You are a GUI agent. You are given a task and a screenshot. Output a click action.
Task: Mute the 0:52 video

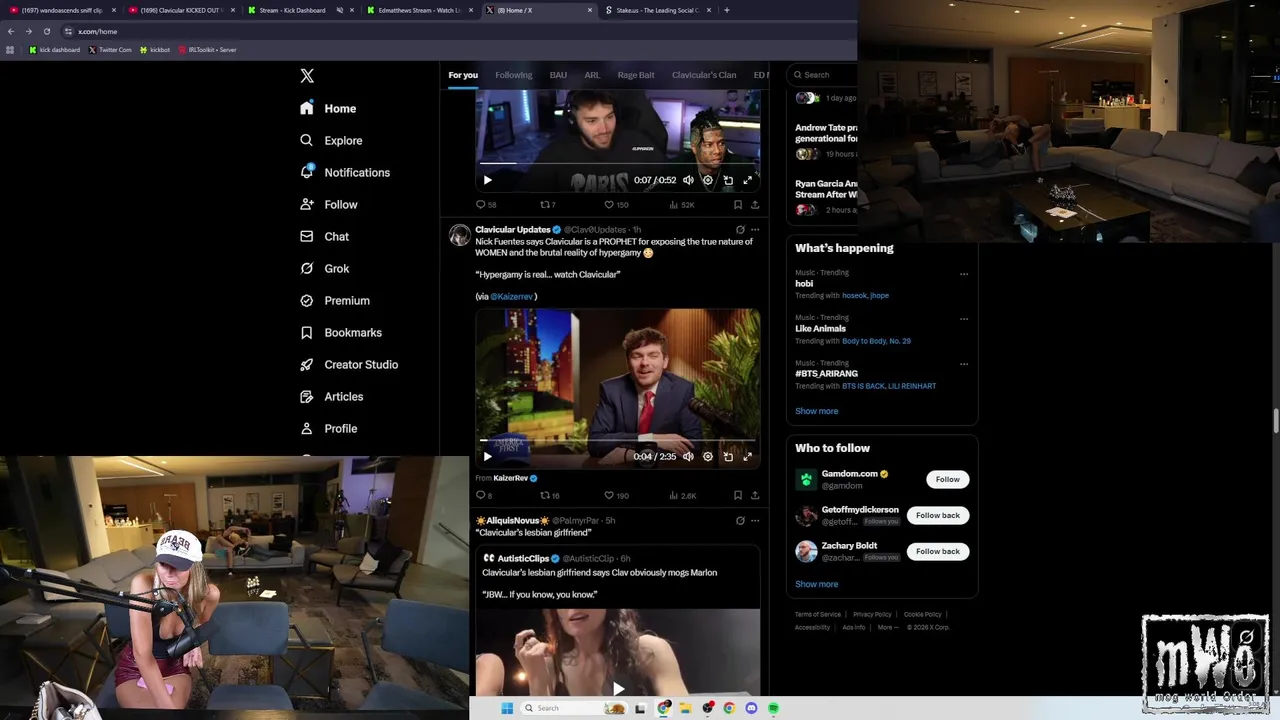click(x=688, y=180)
